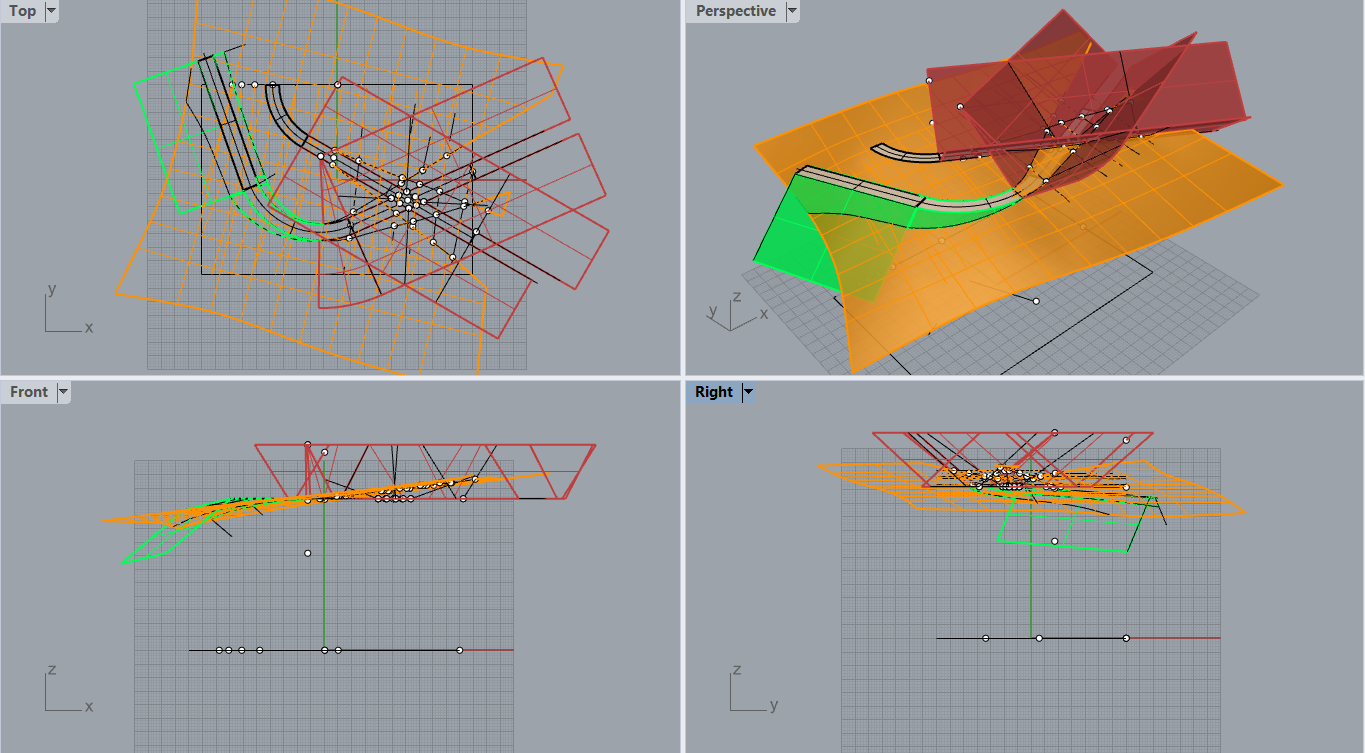The image size is (1365, 753).
Task: Click the y-z axis icon in Right viewport
Action: pyautogui.click(x=753, y=688)
